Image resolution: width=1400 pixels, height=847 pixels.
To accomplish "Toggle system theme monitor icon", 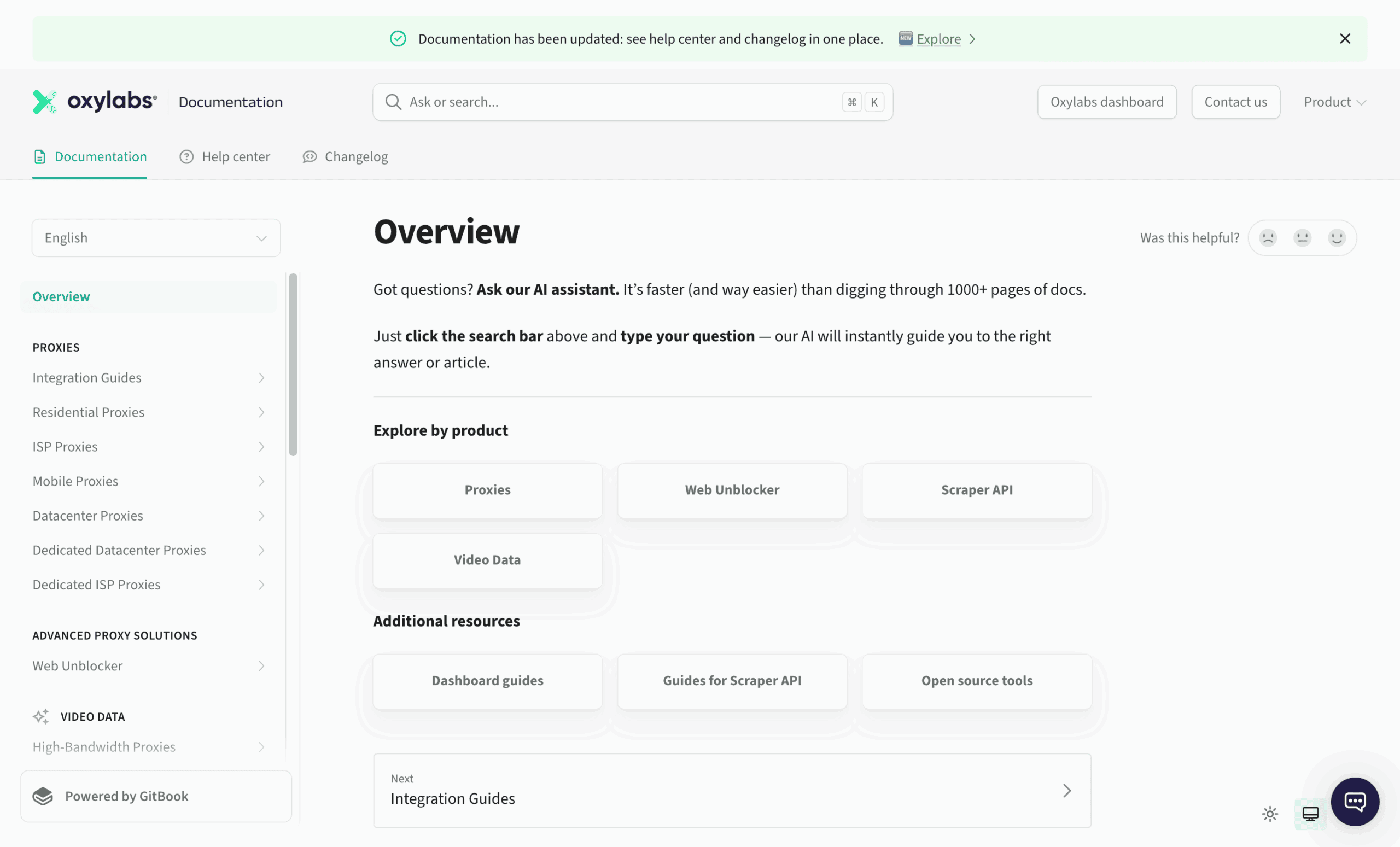I will [1310, 814].
